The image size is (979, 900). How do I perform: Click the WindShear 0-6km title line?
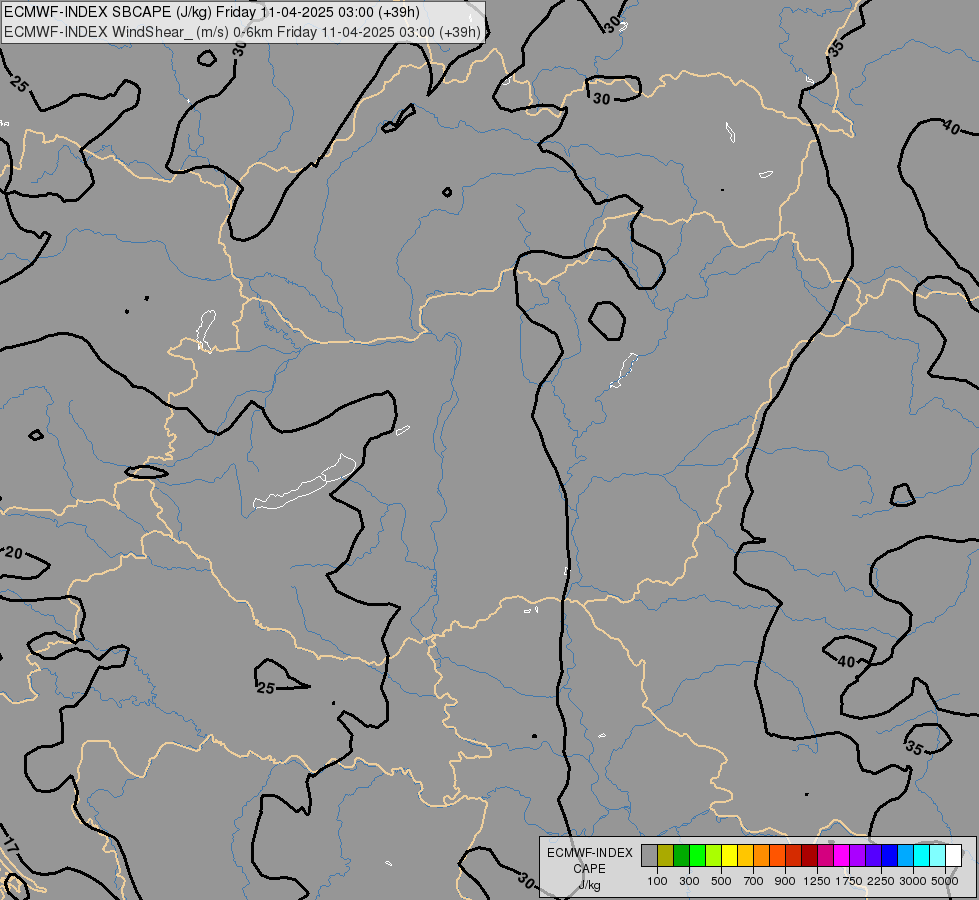click(242, 32)
